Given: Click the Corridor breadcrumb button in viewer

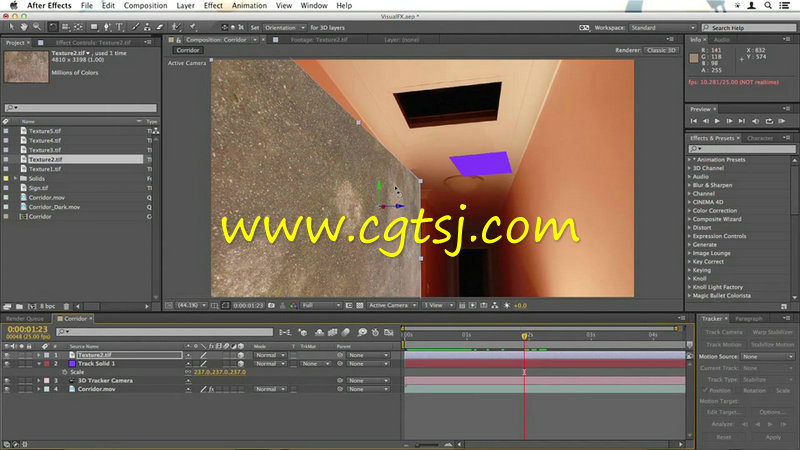Looking at the screenshot, I should 188,50.
